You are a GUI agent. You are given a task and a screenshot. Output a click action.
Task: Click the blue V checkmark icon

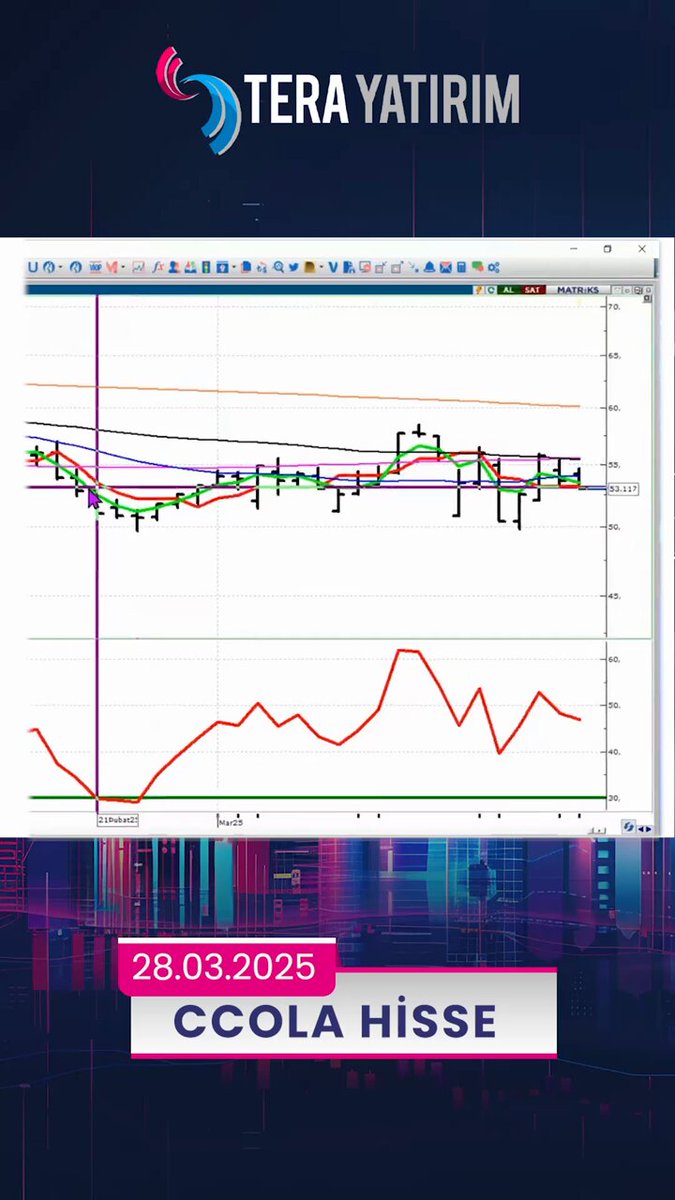(x=334, y=267)
